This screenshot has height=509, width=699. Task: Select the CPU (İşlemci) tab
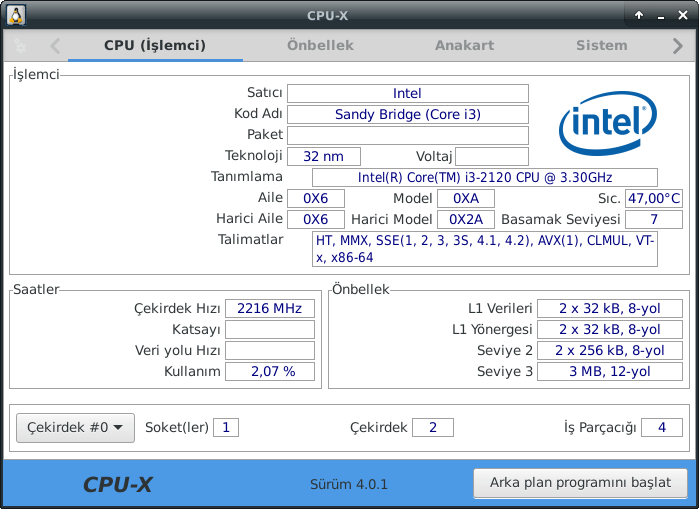coord(155,45)
